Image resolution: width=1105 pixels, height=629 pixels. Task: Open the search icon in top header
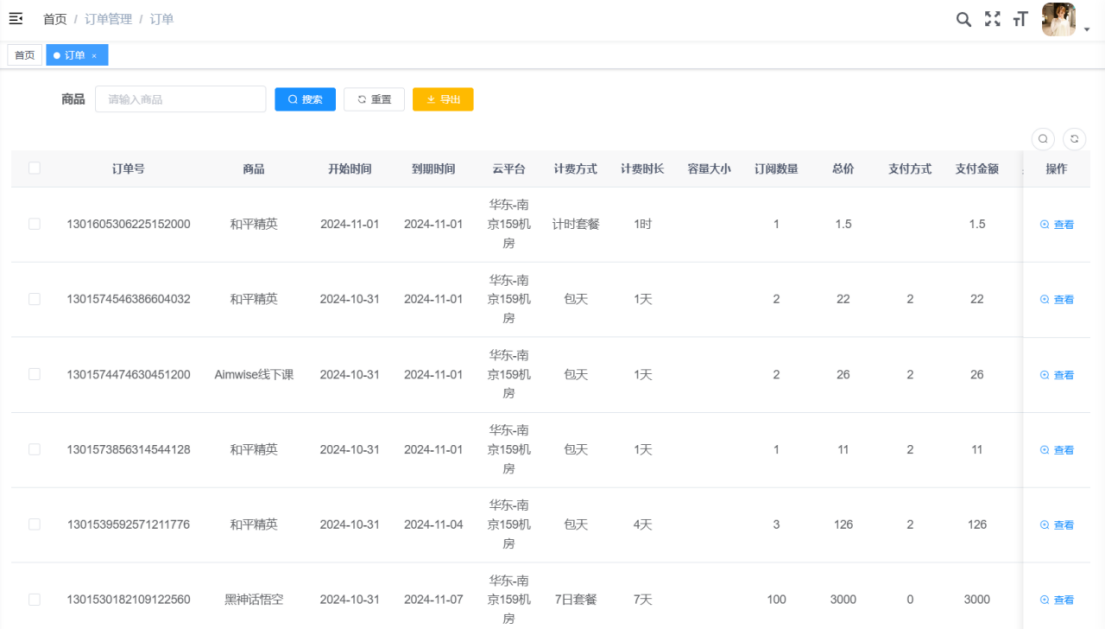[963, 19]
